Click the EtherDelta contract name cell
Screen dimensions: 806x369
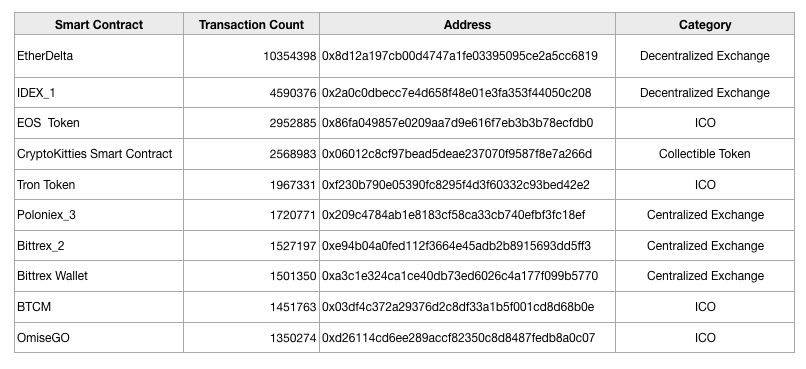99,56
